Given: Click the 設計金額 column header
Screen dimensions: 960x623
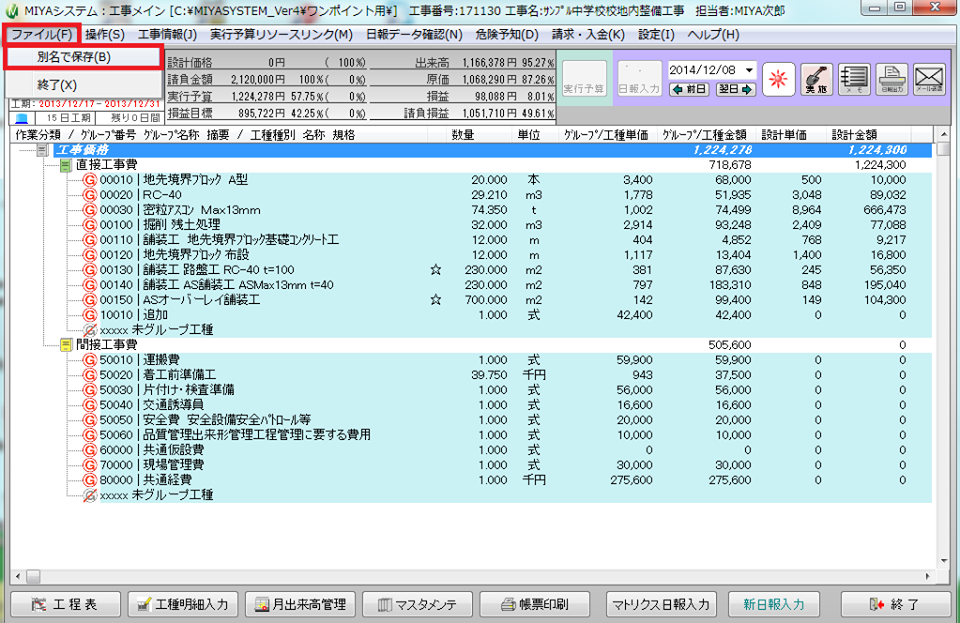Looking at the screenshot, I should pos(854,135).
